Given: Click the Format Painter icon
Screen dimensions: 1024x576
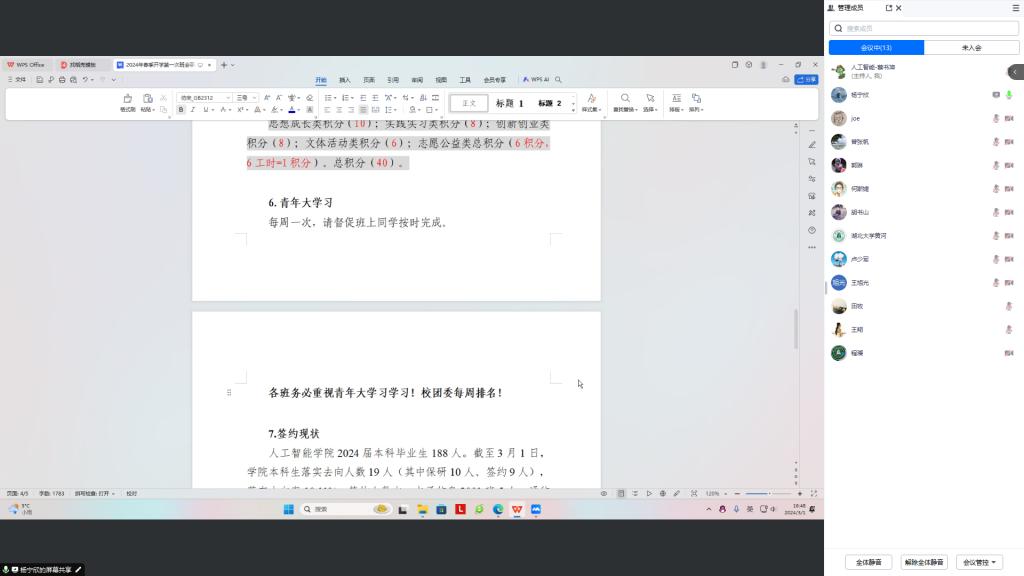Looking at the screenshot, I should pos(127,101).
